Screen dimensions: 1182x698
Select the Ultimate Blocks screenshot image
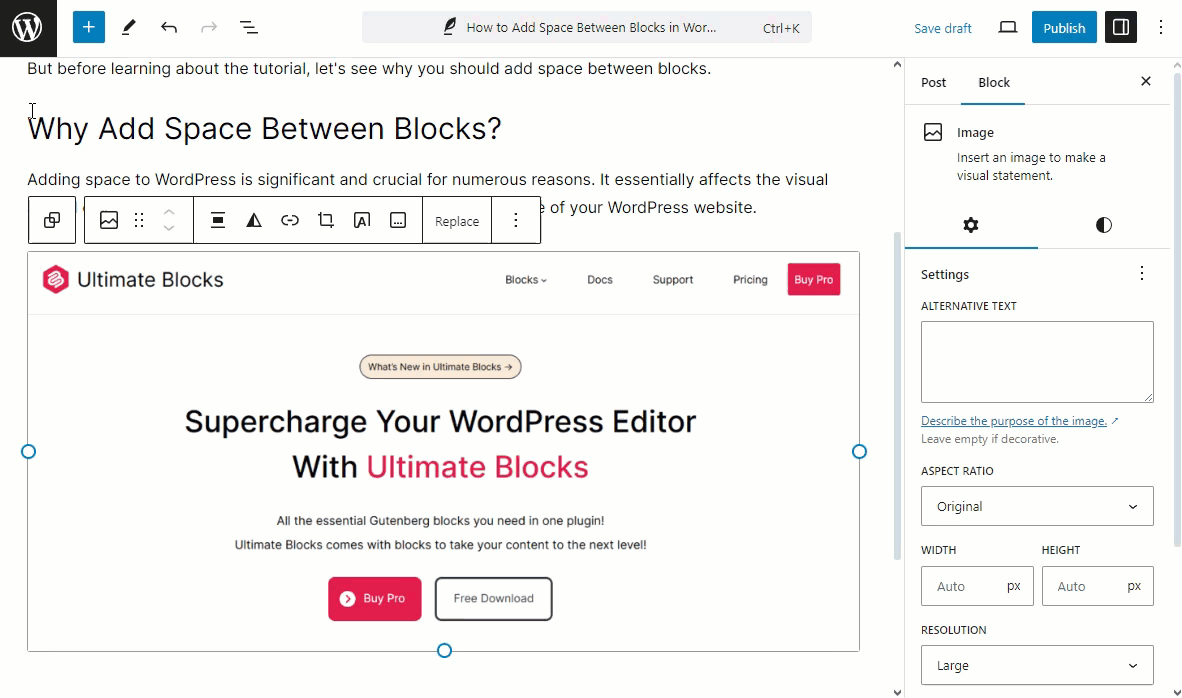click(x=443, y=452)
